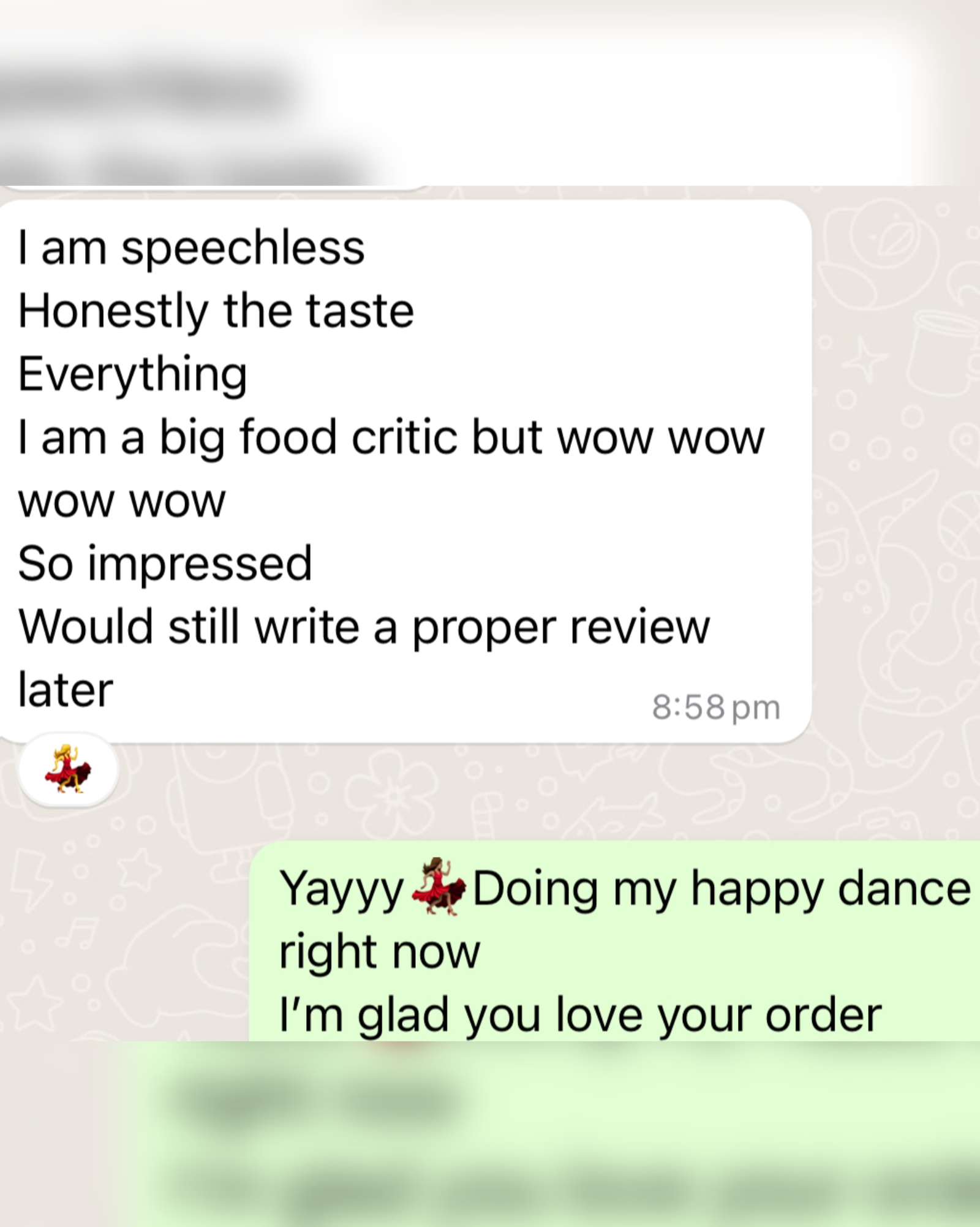The height and width of the screenshot is (1227, 980).
Task: Select 'I'm glad you love your order' text
Action: [580, 1015]
